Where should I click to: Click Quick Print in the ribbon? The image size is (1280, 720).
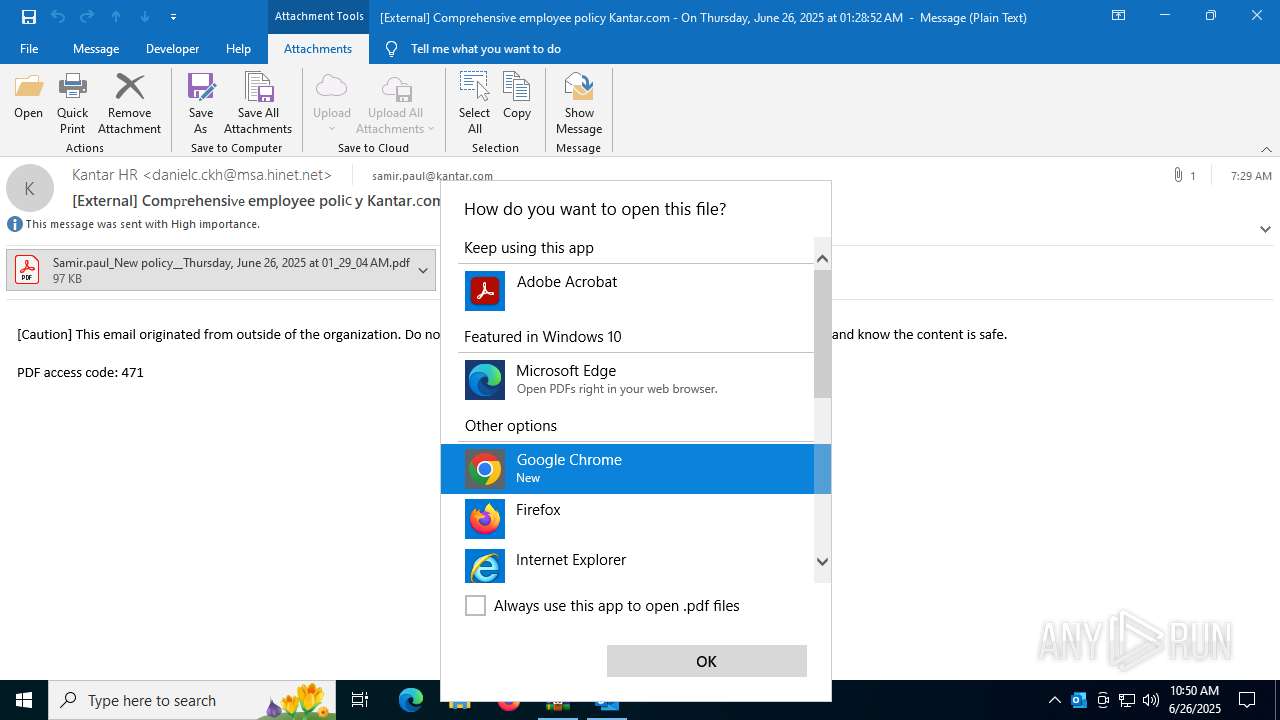[72, 103]
